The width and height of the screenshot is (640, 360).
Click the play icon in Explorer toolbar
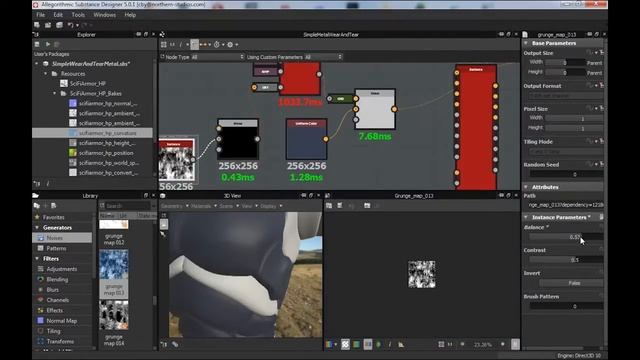[x=47, y=44]
